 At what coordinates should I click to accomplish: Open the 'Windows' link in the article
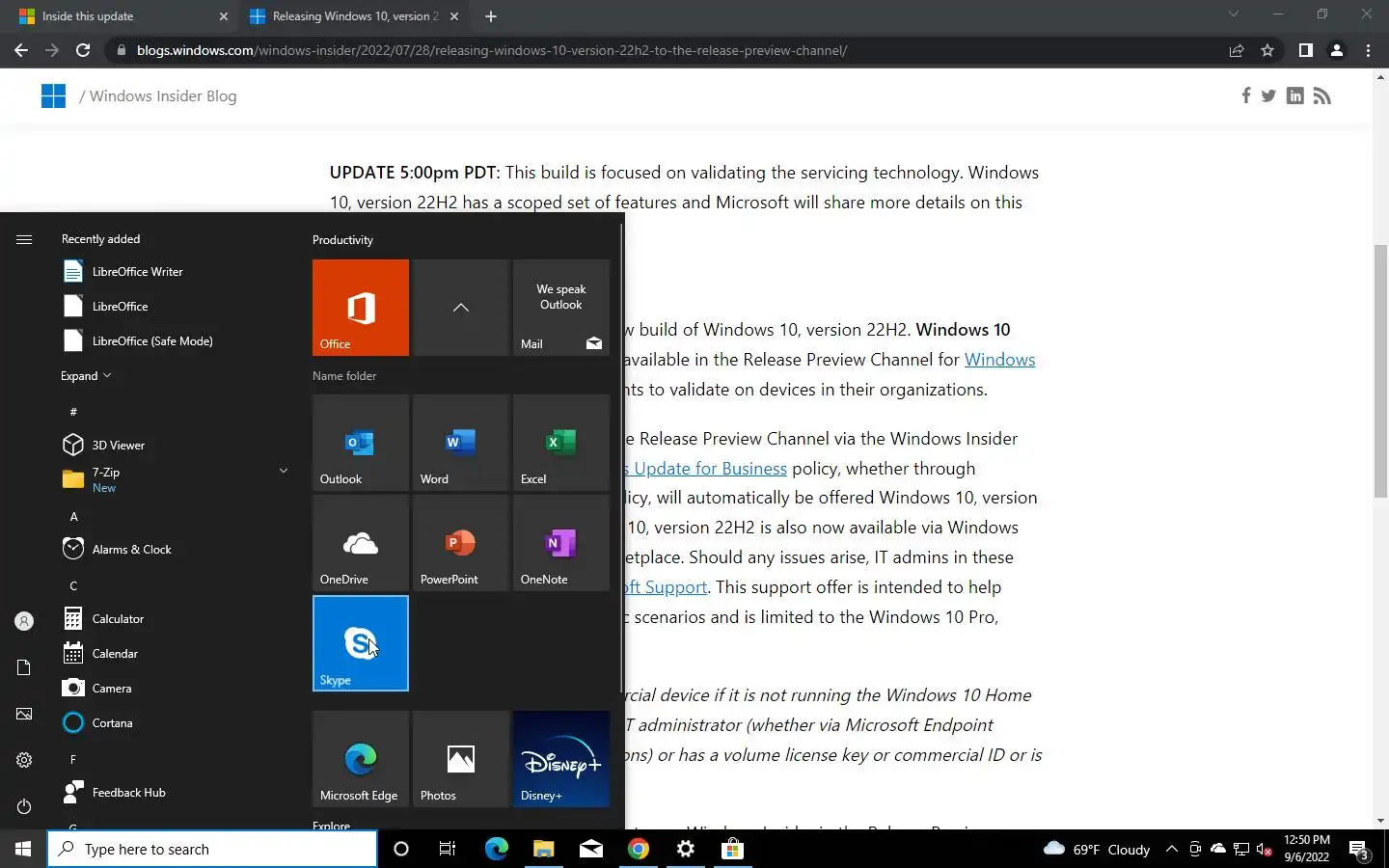click(999, 360)
